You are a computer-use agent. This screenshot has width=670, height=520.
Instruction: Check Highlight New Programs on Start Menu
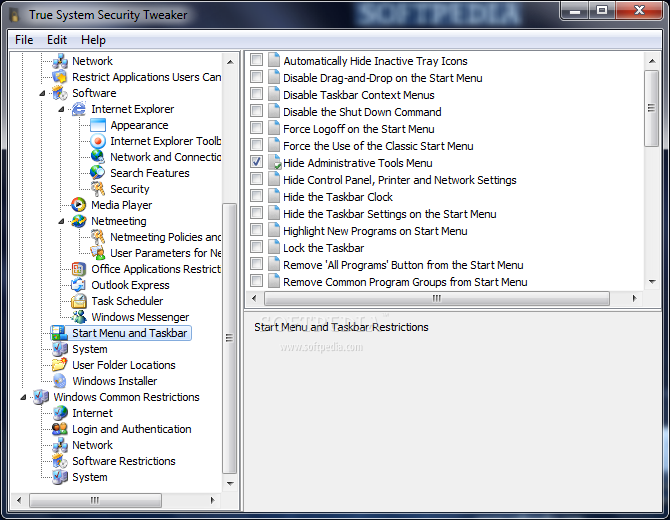click(256, 230)
